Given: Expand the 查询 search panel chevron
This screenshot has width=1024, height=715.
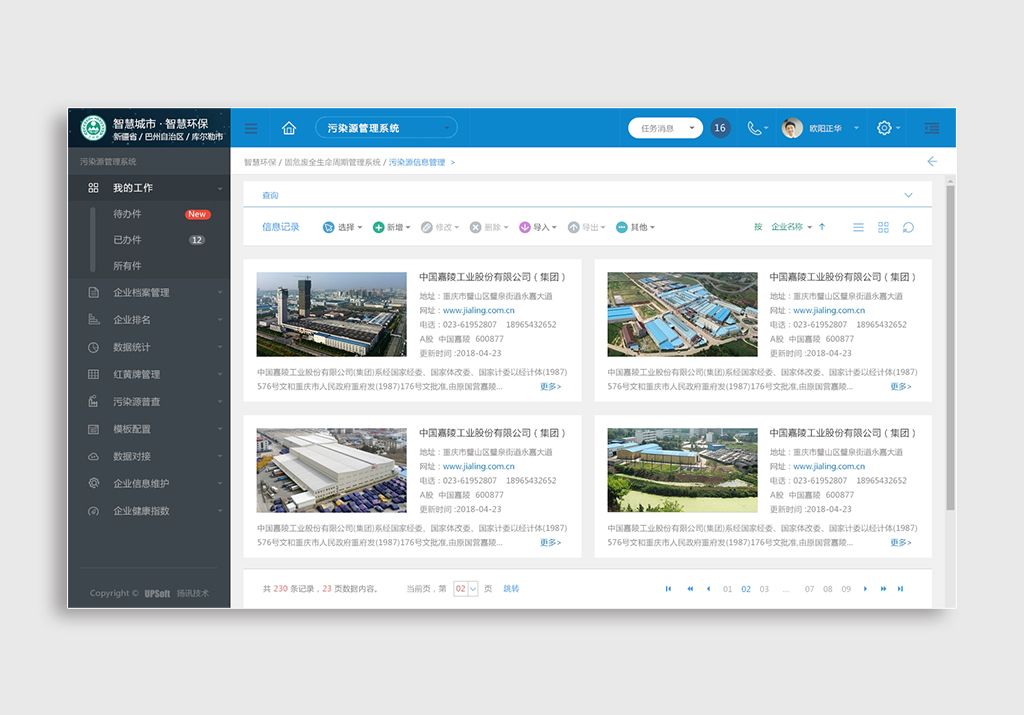Looking at the screenshot, I should (x=908, y=195).
